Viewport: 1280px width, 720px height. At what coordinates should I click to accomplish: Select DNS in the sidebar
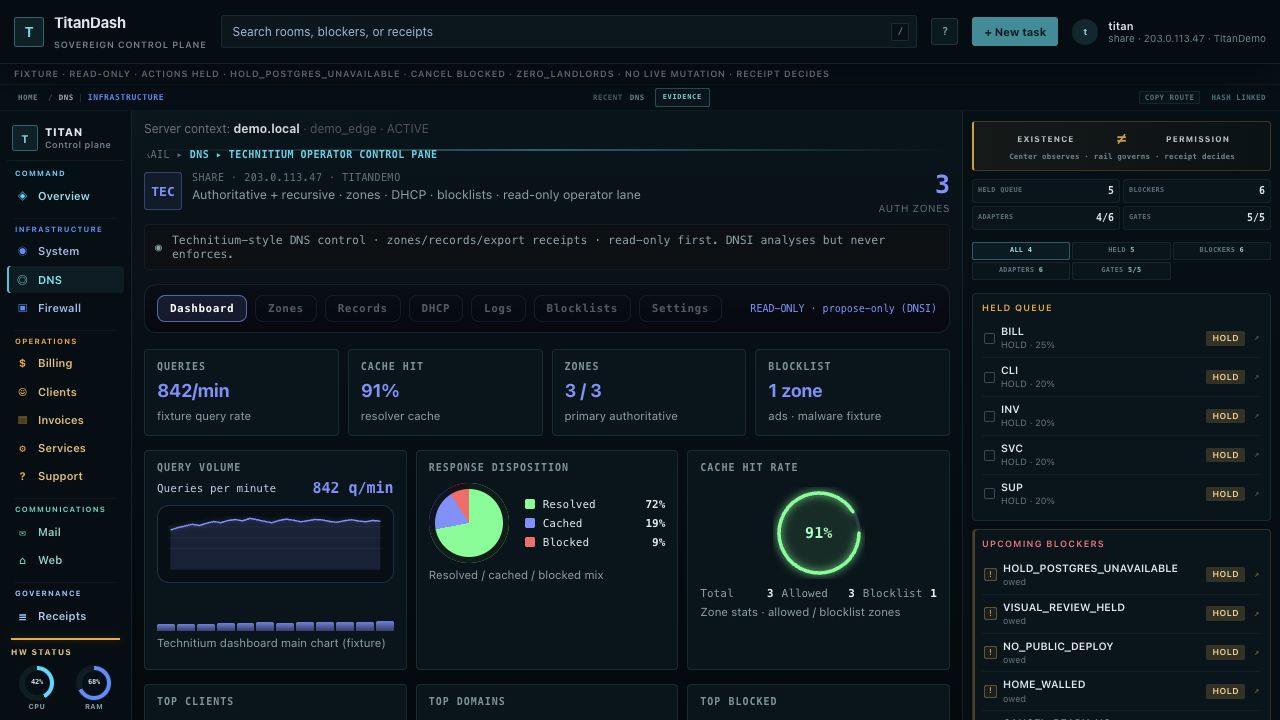click(x=66, y=280)
